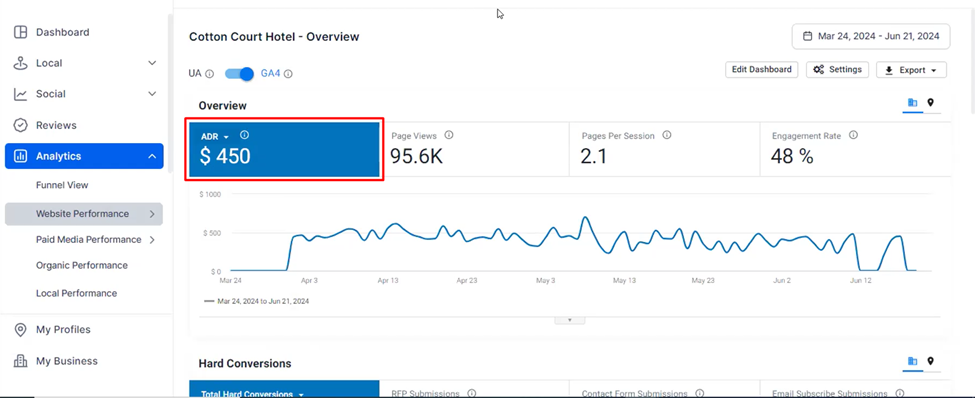Select the Pages Per Session card
This screenshot has width=975, height=398.
(x=664, y=149)
